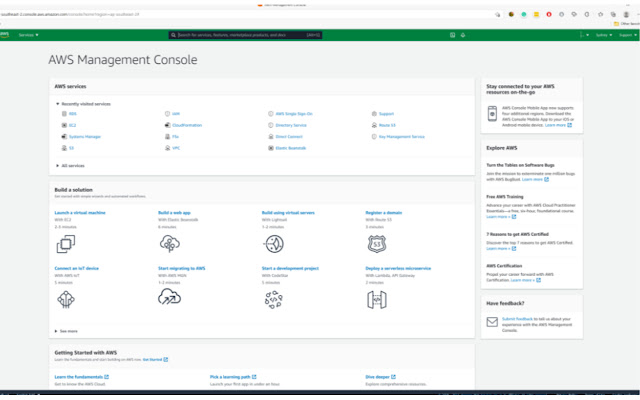
Task: Open the CloudFormation link
Action: [x=187, y=125]
